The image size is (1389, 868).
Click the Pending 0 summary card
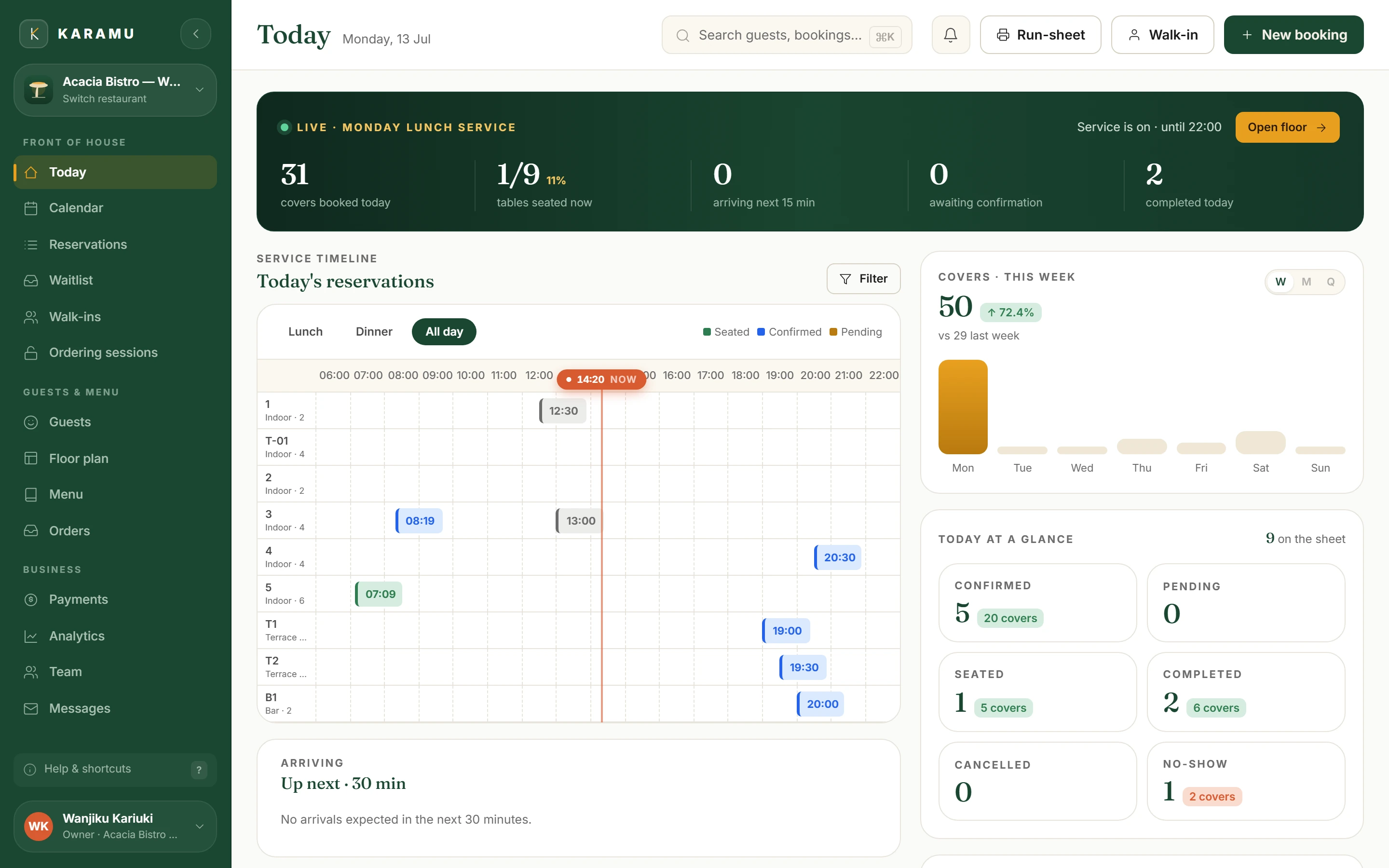pos(1245,603)
